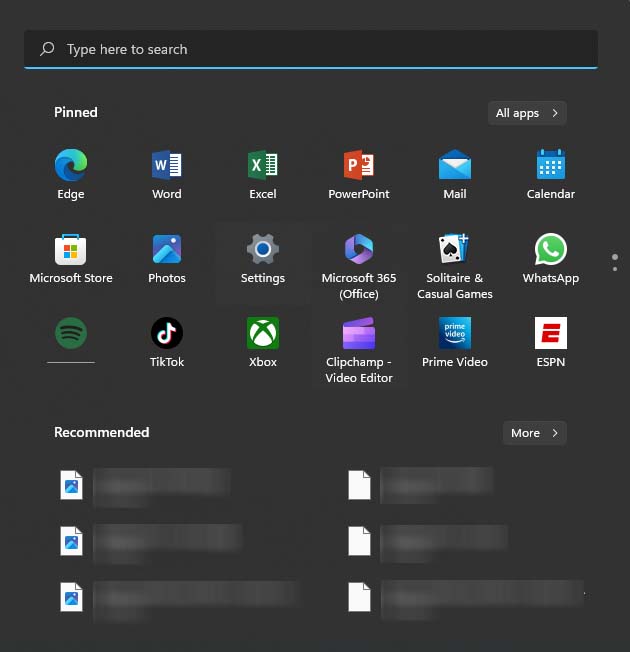The image size is (630, 652).
Task: Start PowerPoint from pinned apps
Action: [x=359, y=166]
